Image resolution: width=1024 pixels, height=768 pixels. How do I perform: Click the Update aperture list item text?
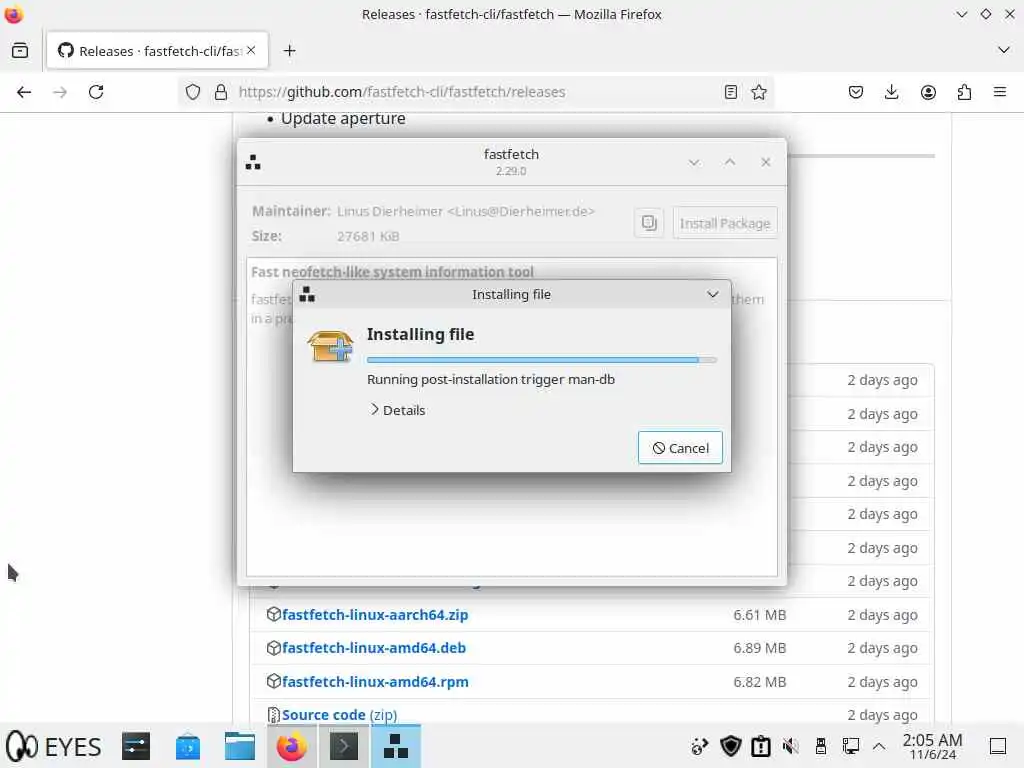pos(343,118)
